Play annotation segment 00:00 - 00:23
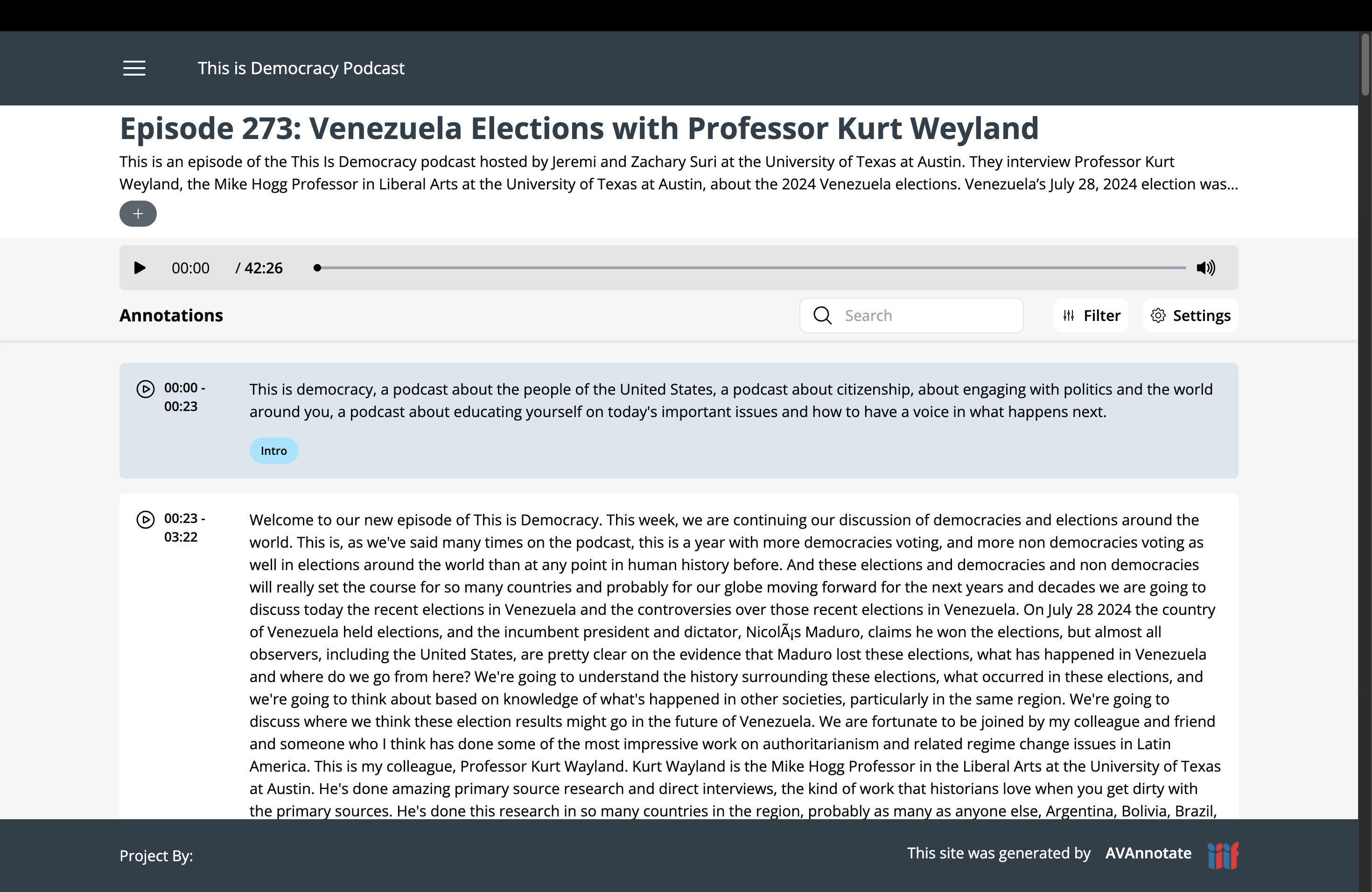 coord(145,389)
